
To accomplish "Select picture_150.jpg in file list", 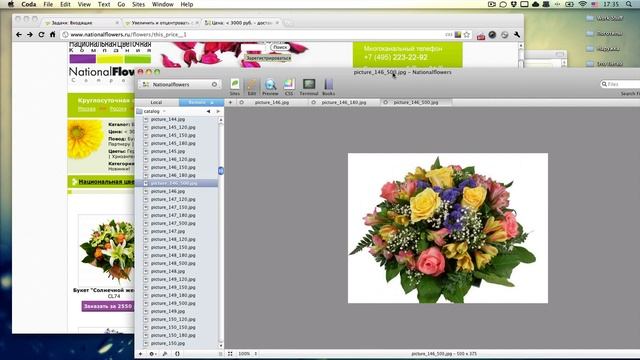I will pos(168,343).
